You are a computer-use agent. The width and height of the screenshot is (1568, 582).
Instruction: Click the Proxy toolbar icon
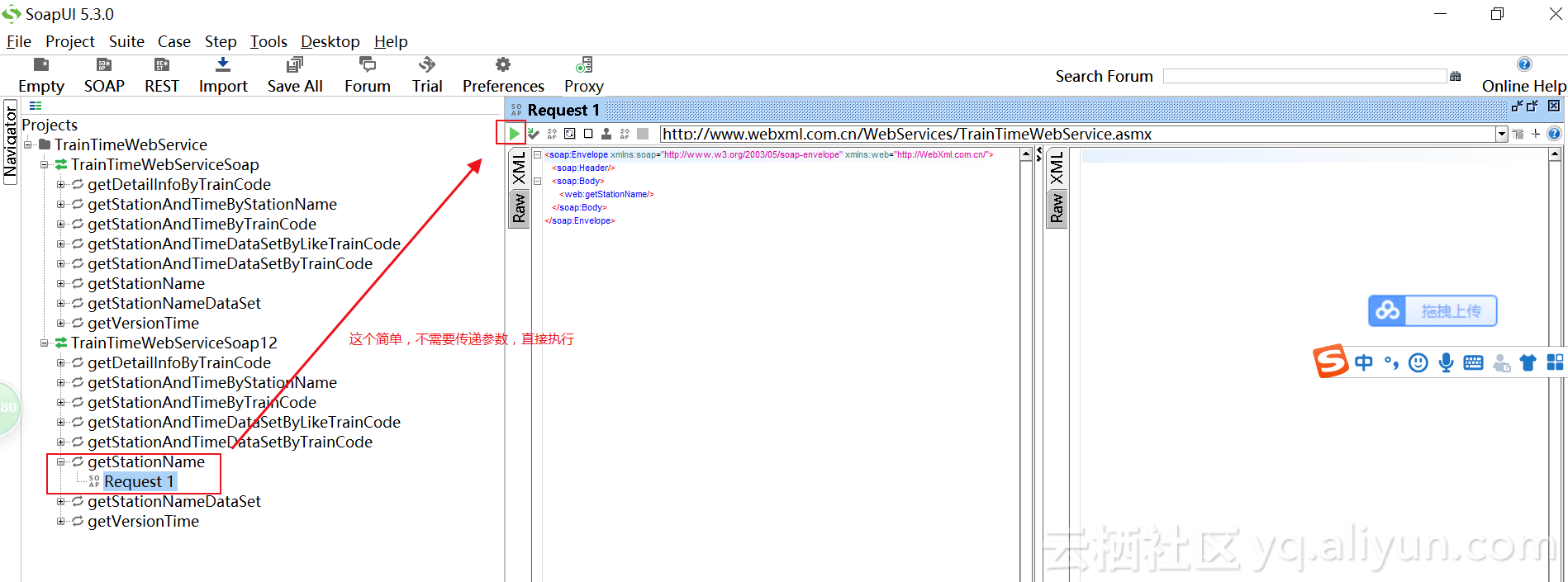coord(584,65)
